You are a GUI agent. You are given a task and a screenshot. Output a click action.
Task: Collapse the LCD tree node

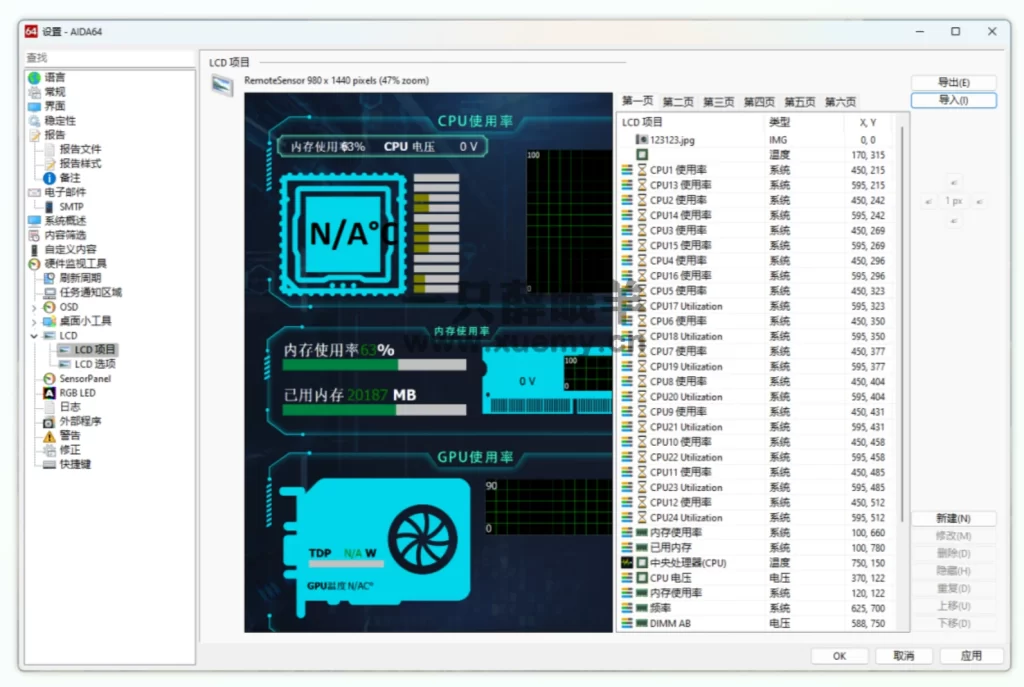click(x=34, y=336)
